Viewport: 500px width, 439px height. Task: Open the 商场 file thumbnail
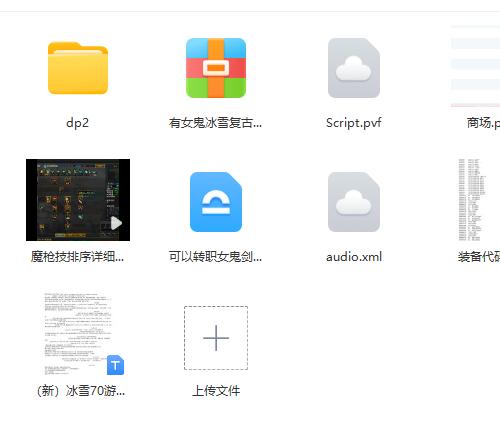(476, 66)
